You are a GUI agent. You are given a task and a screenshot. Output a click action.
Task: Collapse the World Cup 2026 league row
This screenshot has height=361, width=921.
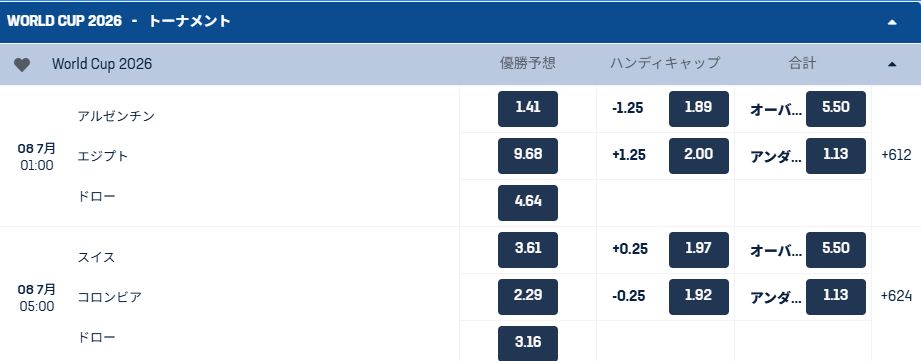pyautogui.click(x=892, y=64)
